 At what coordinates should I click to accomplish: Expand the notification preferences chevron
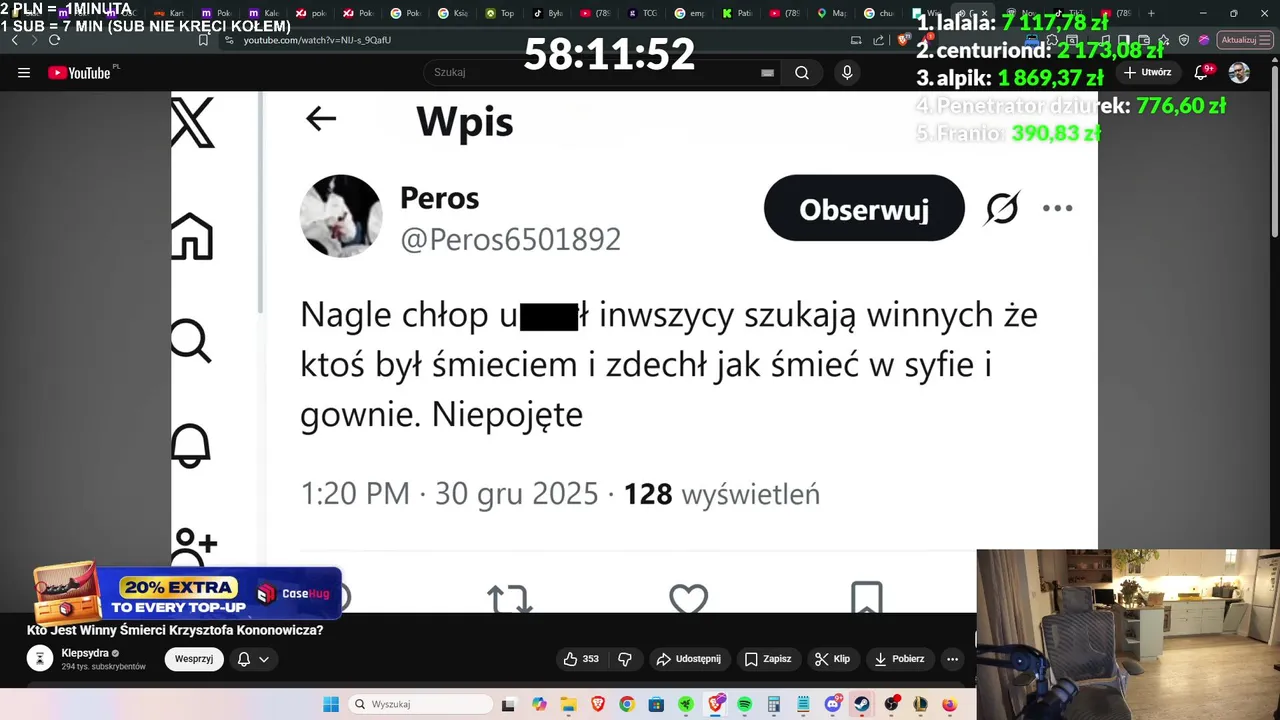(x=264, y=659)
